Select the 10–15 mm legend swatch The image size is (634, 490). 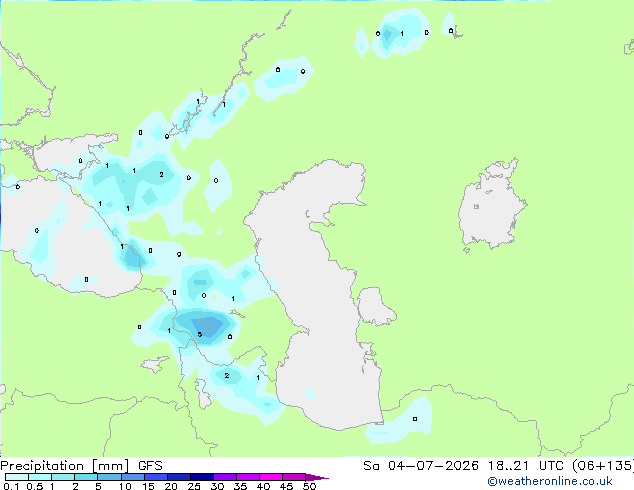(x=132, y=477)
